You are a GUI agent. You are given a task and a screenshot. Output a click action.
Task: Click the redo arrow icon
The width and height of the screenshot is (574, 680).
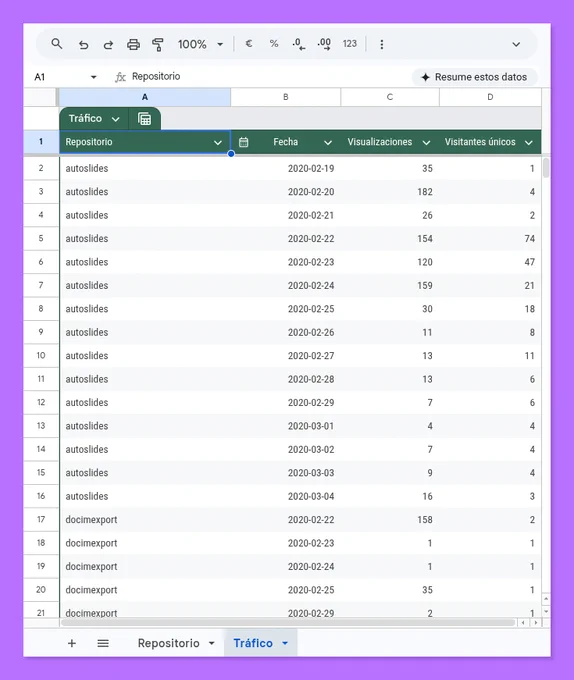click(x=108, y=44)
